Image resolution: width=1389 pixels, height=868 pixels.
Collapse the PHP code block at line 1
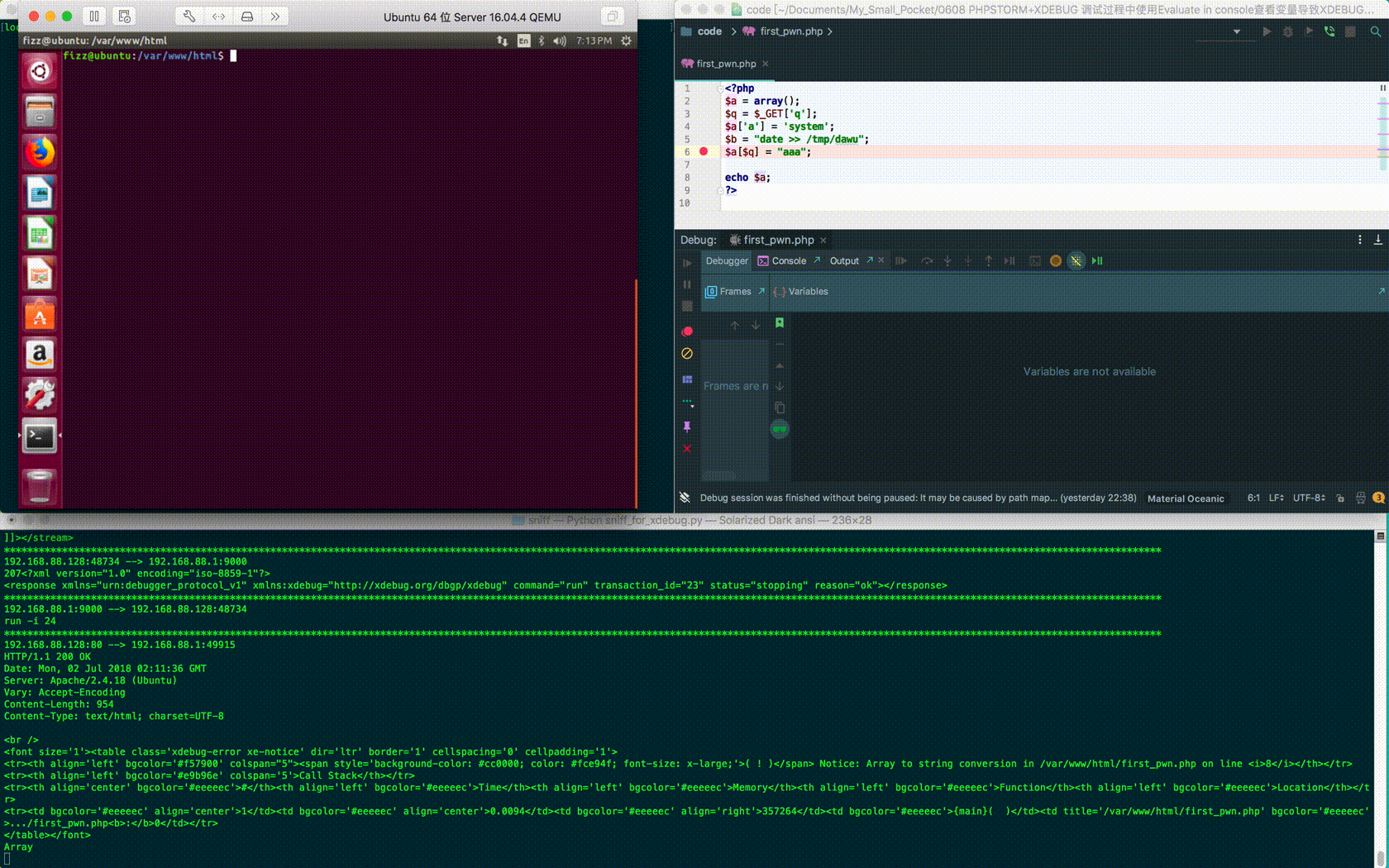coord(719,88)
